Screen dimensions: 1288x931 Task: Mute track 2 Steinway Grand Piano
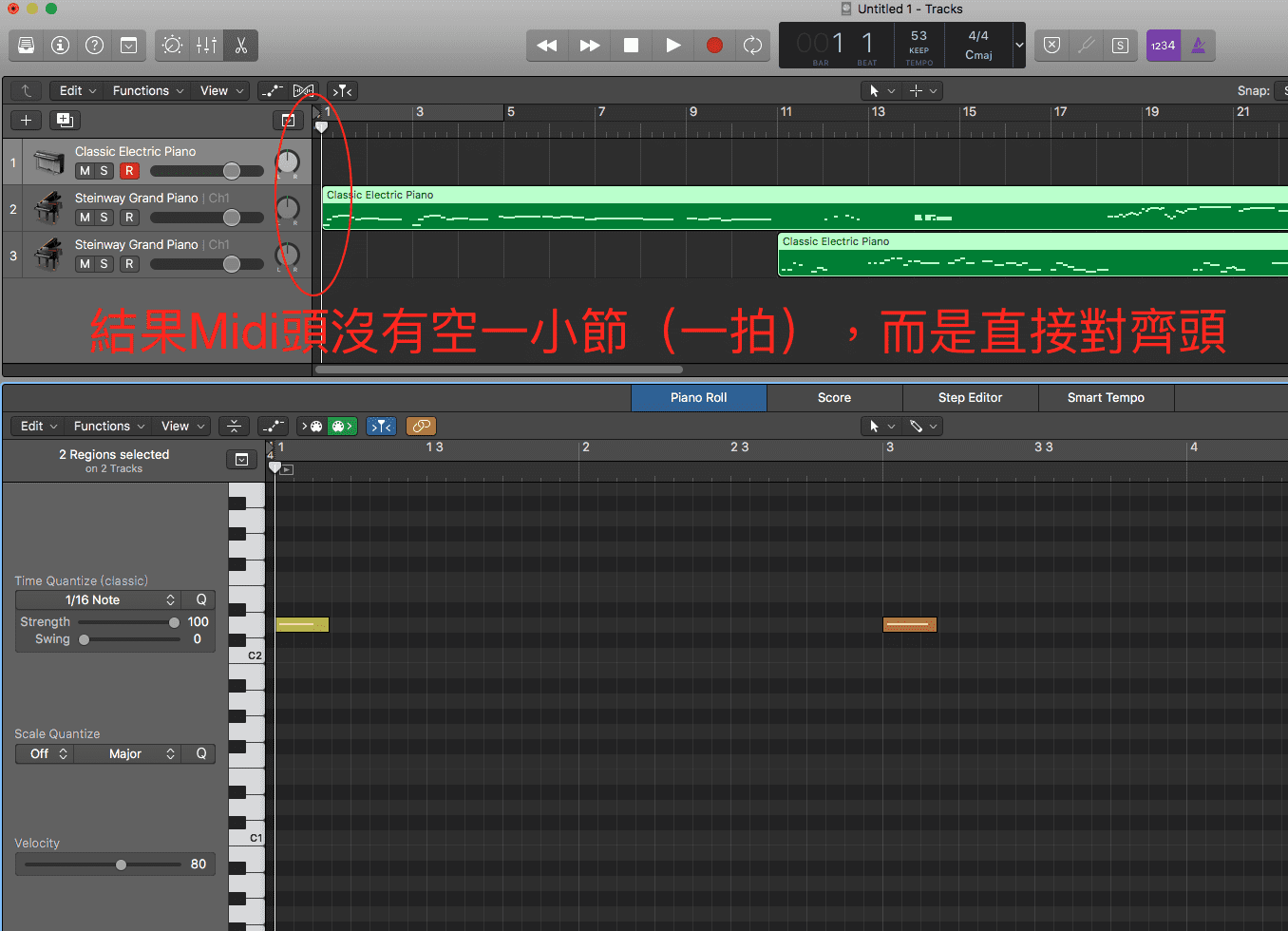pyautogui.click(x=85, y=218)
